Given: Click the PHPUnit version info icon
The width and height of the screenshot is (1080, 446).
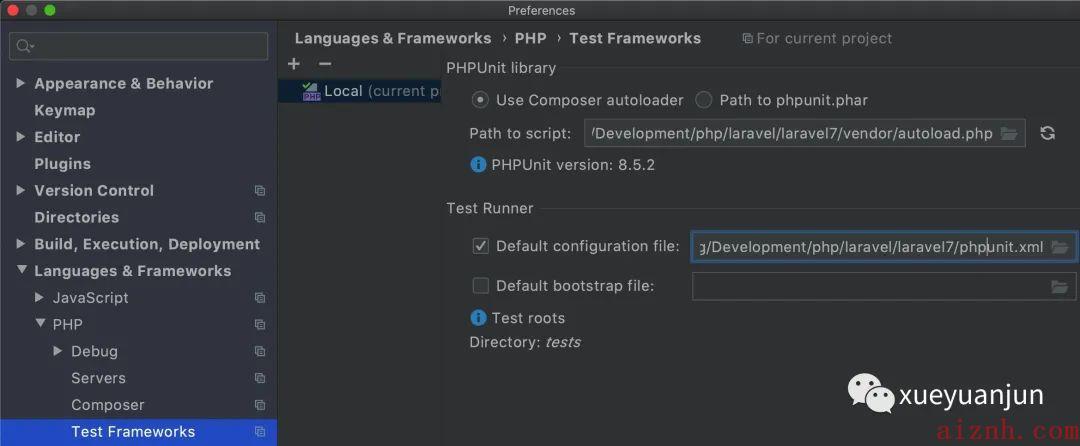Looking at the screenshot, I should click(x=478, y=165).
